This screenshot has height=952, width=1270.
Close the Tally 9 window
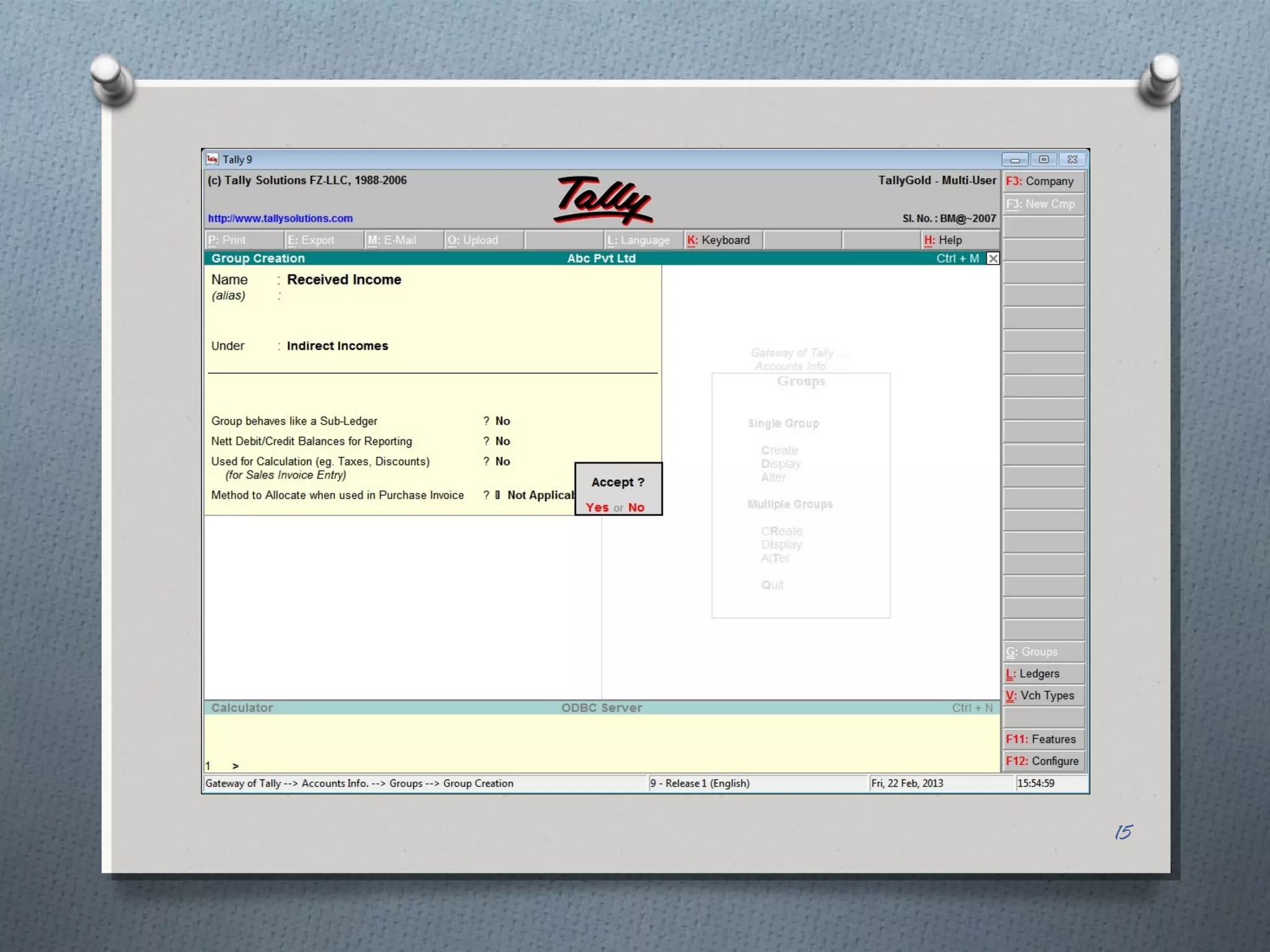click(x=1072, y=159)
